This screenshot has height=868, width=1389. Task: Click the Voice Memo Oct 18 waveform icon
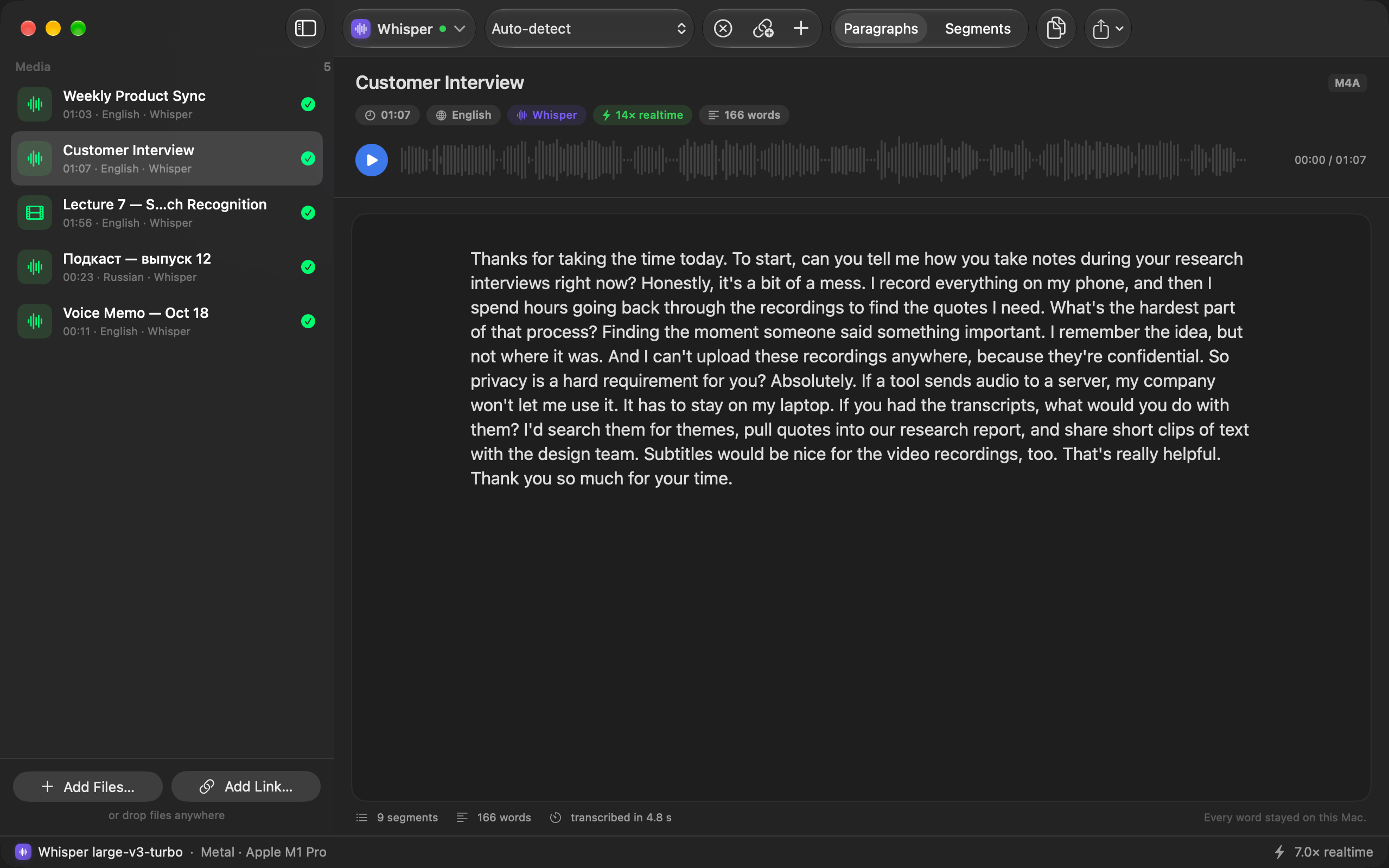pyautogui.click(x=34, y=321)
